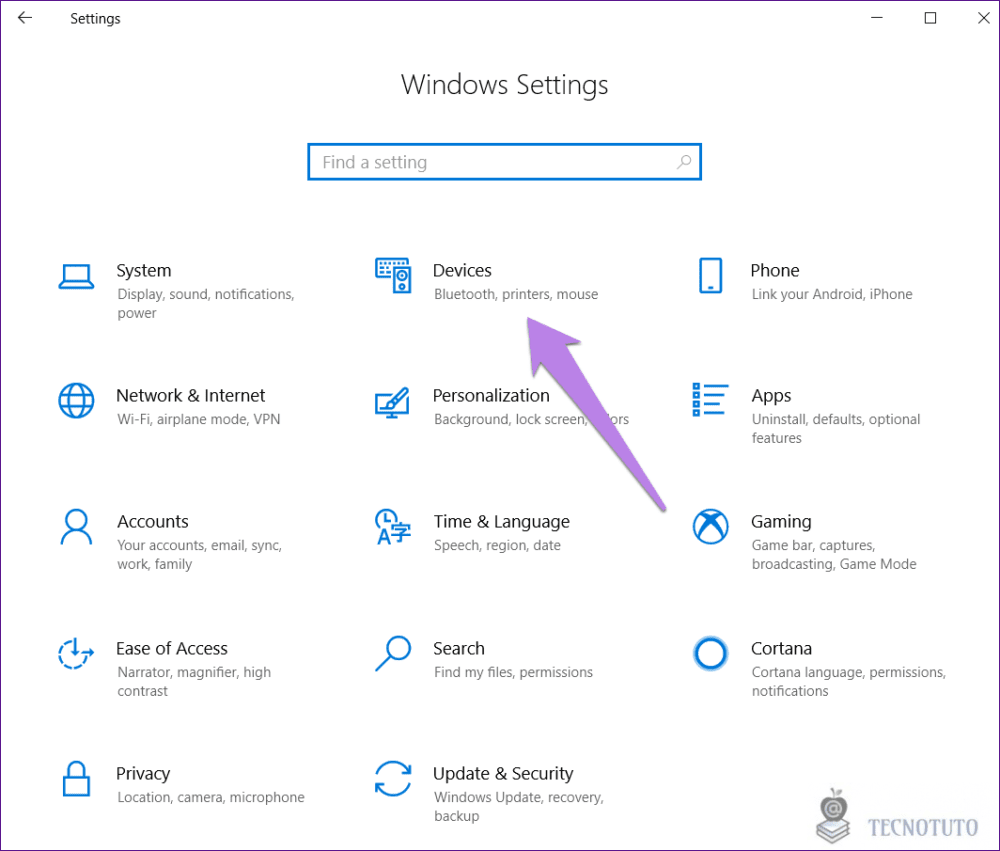Click 'Windows Update, recovery, backup' description
1000x851 pixels.
(518, 806)
